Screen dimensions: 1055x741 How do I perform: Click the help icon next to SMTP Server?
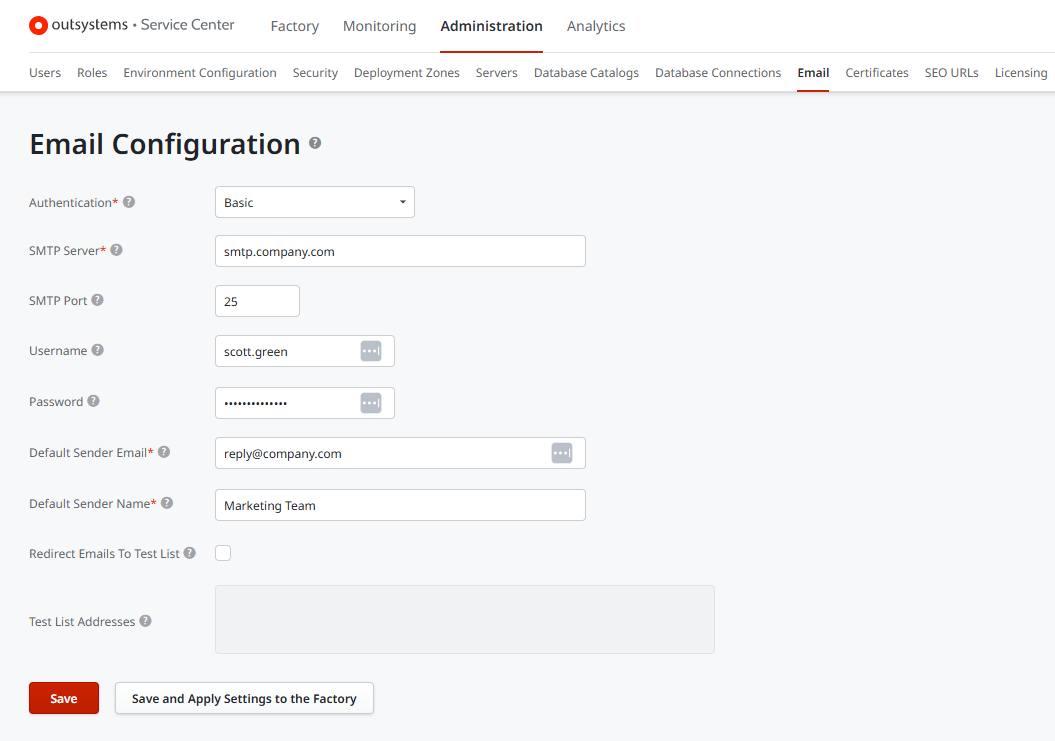(118, 250)
